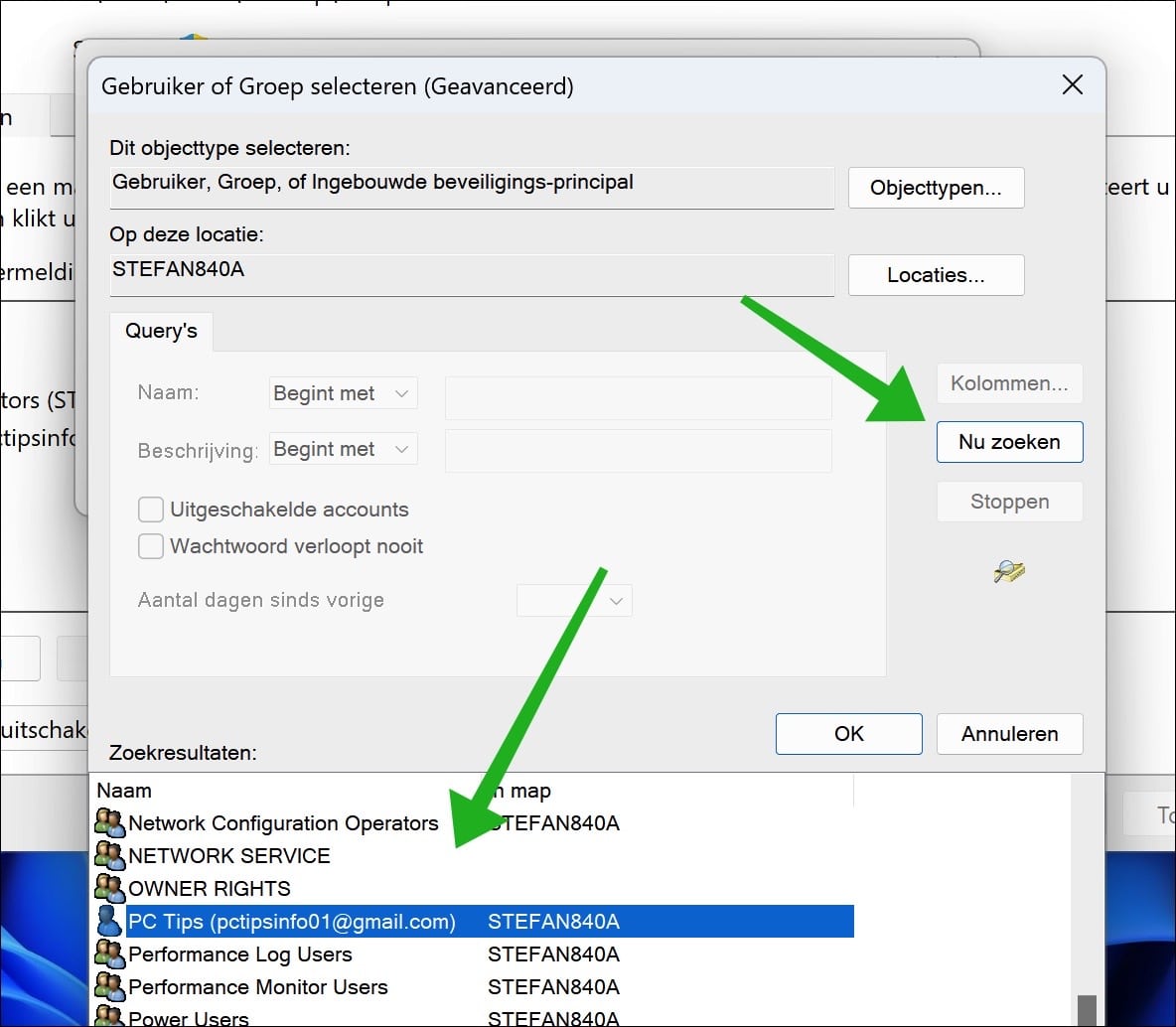1176x1027 pixels.
Task: Open the Objecttypen... button
Action: (x=936, y=188)
